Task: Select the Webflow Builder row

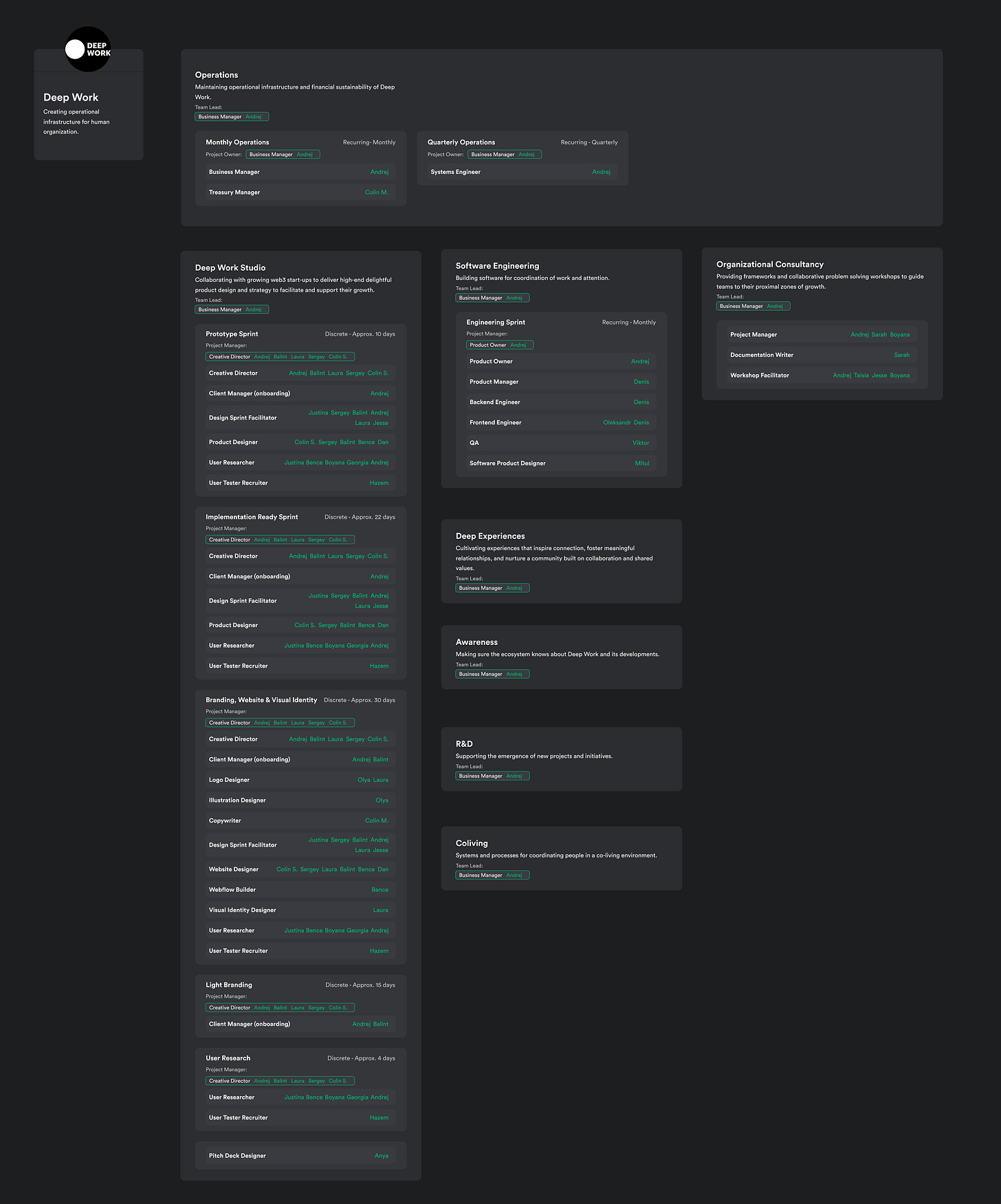Action: (x=300, y=890)
